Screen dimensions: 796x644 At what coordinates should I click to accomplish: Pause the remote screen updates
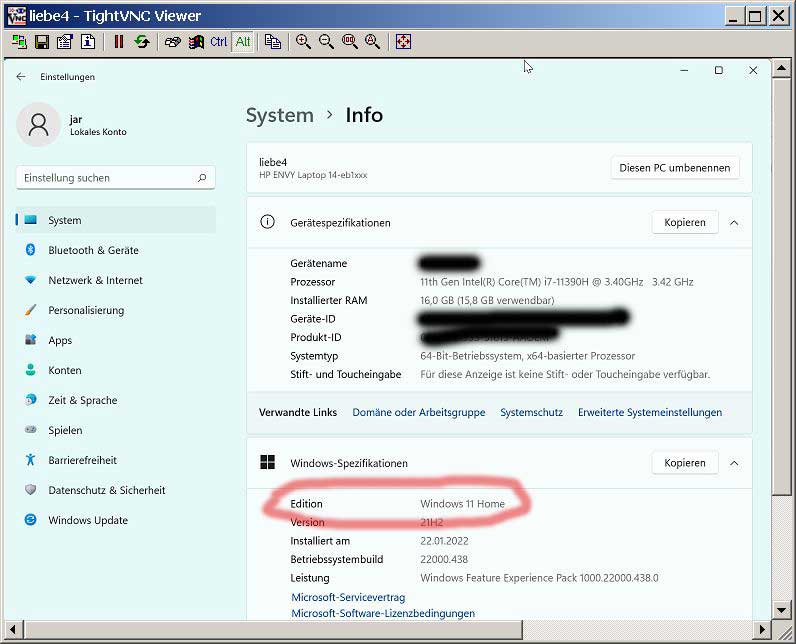(119, 42)
